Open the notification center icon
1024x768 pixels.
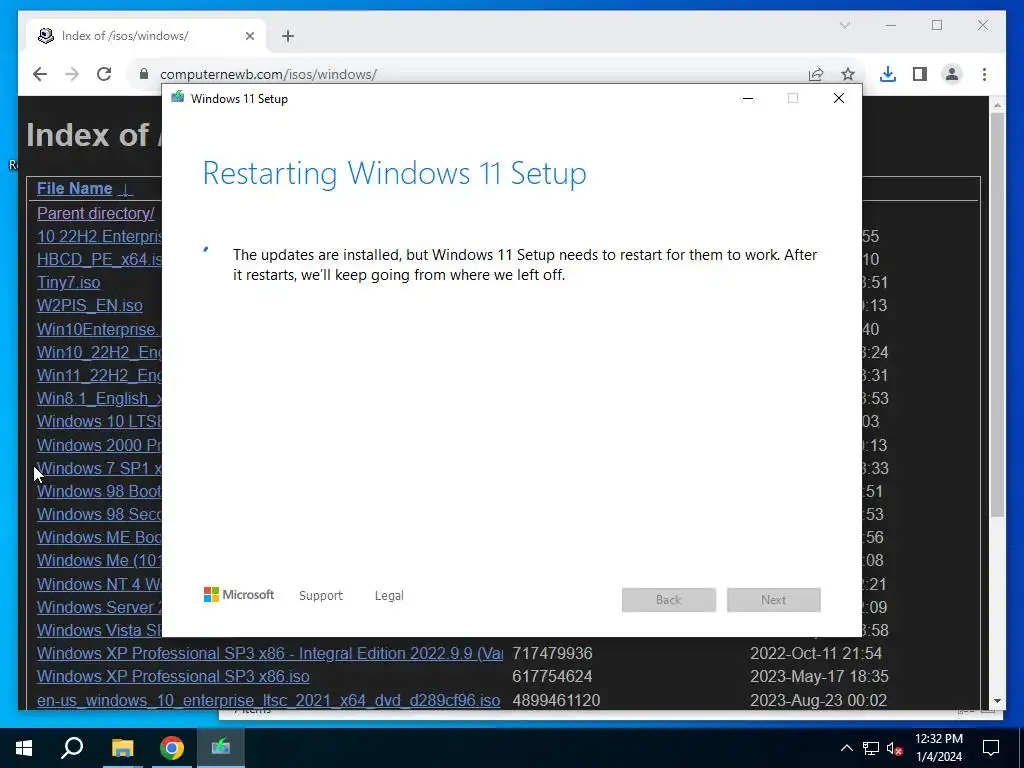(991, 748)
